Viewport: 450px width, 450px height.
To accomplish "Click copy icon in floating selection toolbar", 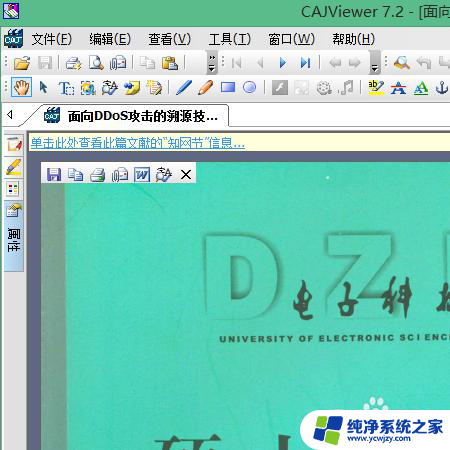I will click(76, 174).
